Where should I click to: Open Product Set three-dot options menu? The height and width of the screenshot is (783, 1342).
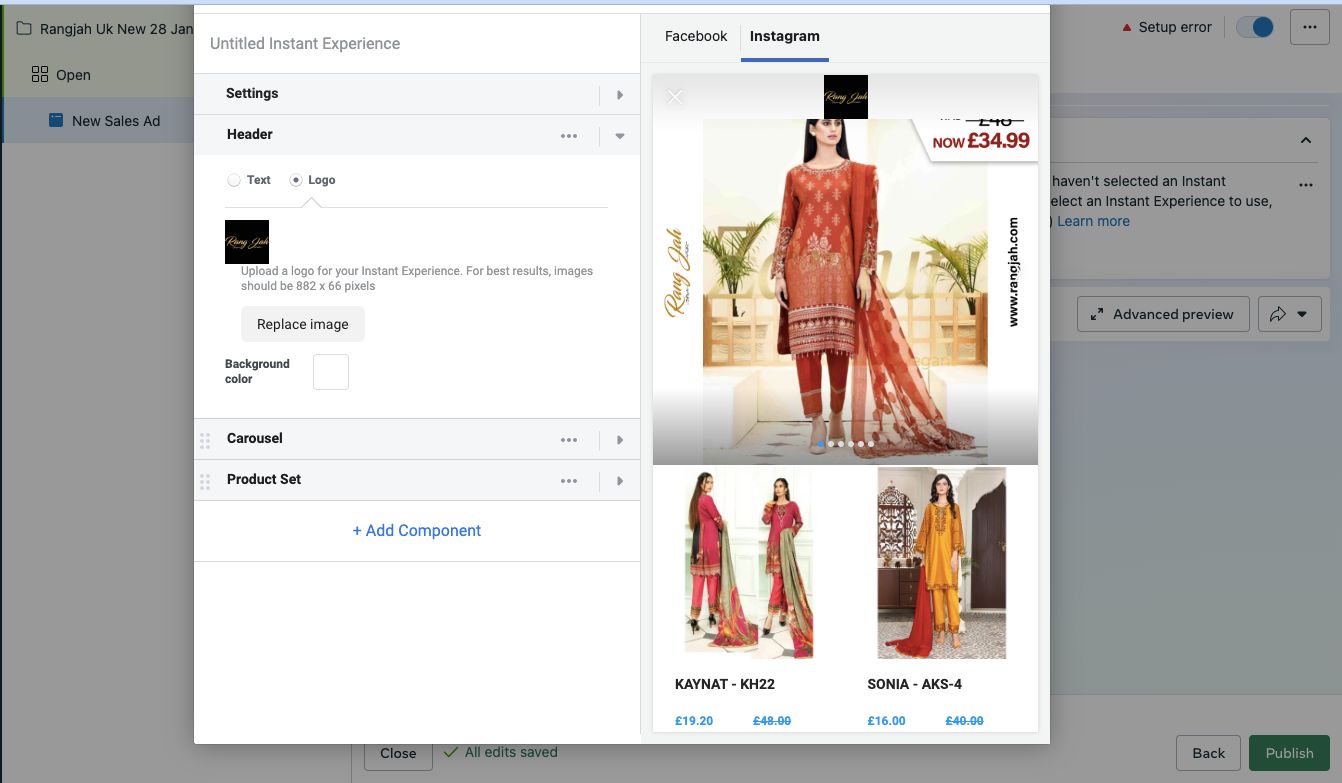(x=569, y=481)
